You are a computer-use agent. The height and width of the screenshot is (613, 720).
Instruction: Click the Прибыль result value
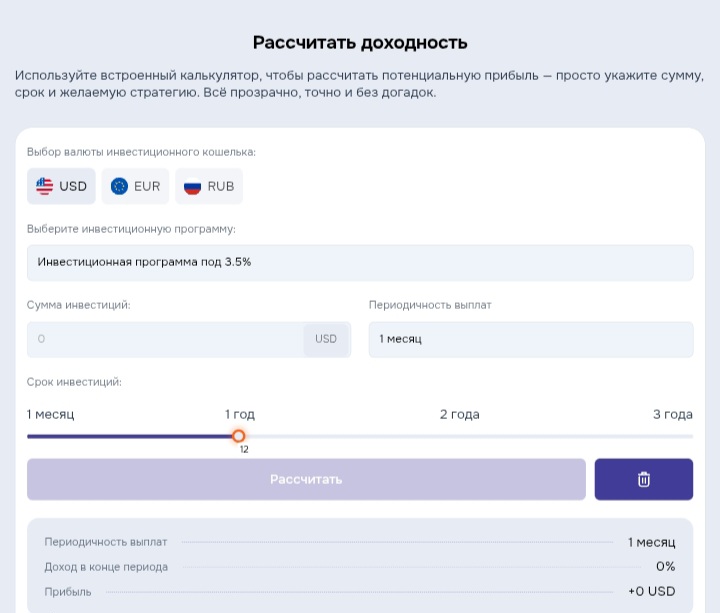(651, 591)
